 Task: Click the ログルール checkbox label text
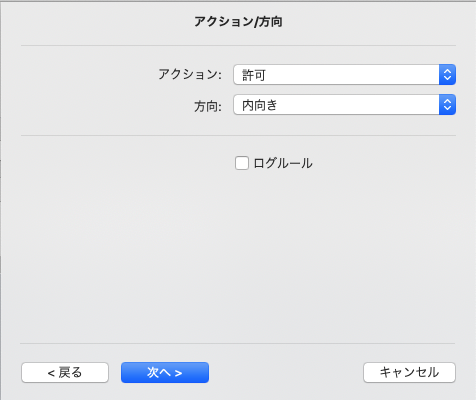point(283,163)
